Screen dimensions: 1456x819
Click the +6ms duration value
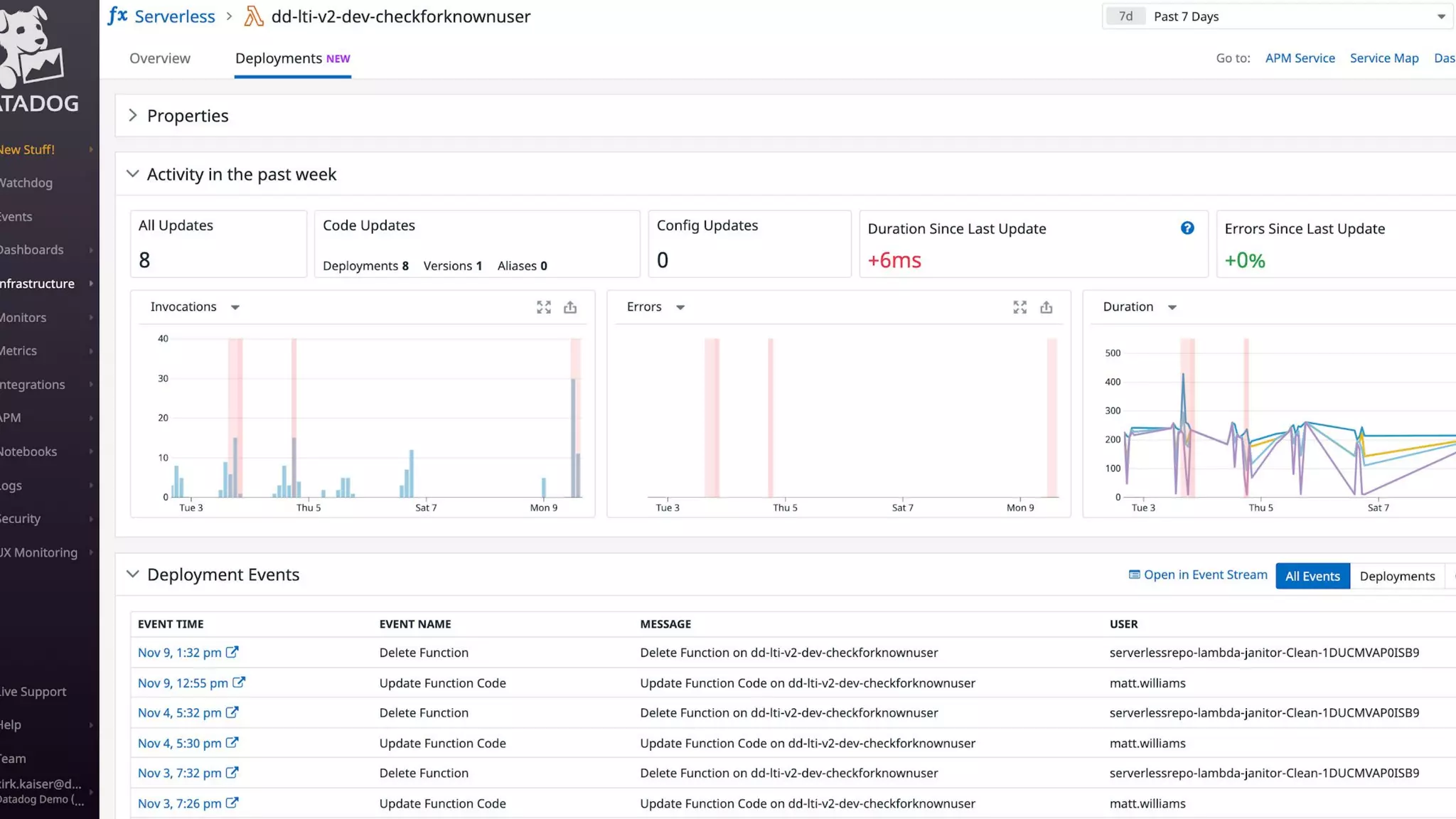tap(894, 260)
